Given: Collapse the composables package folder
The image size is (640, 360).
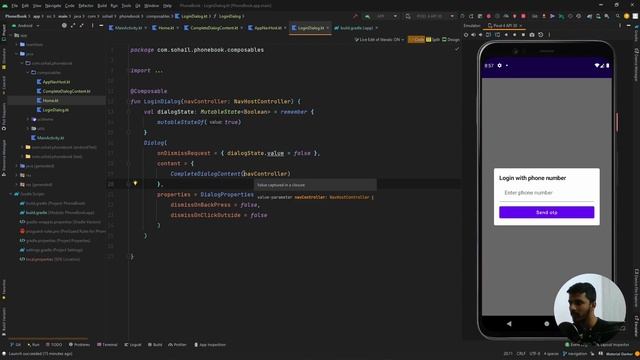Looking at the screenshot, I should [28, 72].
